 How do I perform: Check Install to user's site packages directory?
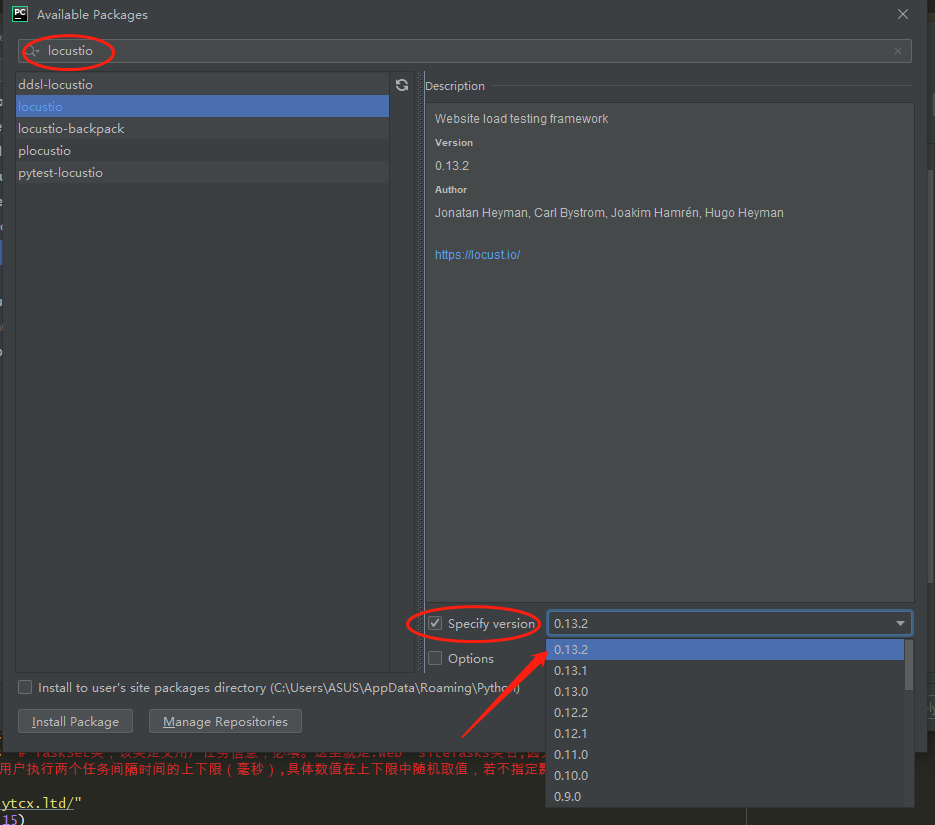(x=25, y=686)
